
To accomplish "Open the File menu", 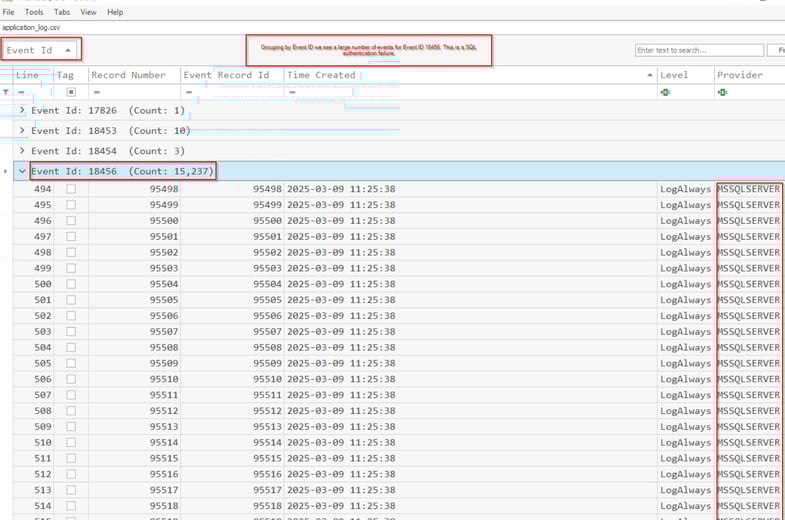I will tap(9, 12).
